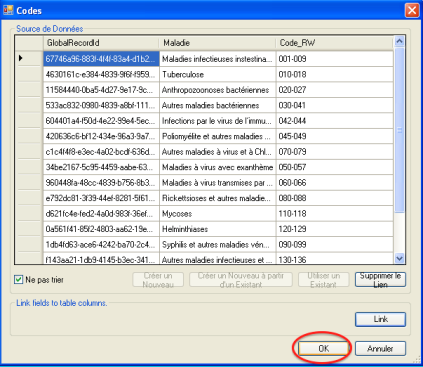Select cell 'Maladies à virus avec exanthème'
Viewport: 423px width, 367px height.
[218, 167]
